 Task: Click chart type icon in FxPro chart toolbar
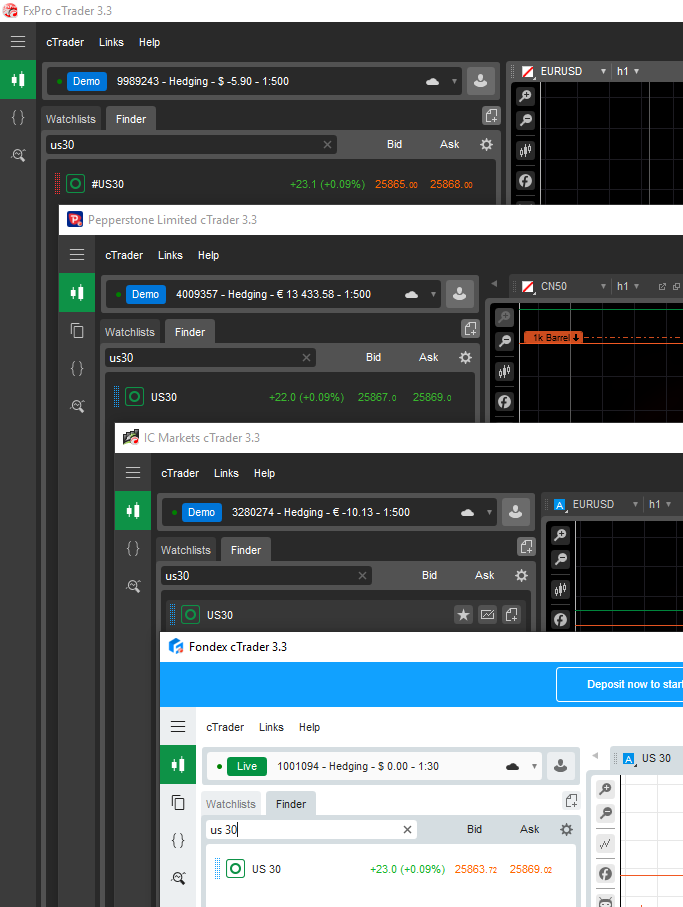[x=525, y=151]
